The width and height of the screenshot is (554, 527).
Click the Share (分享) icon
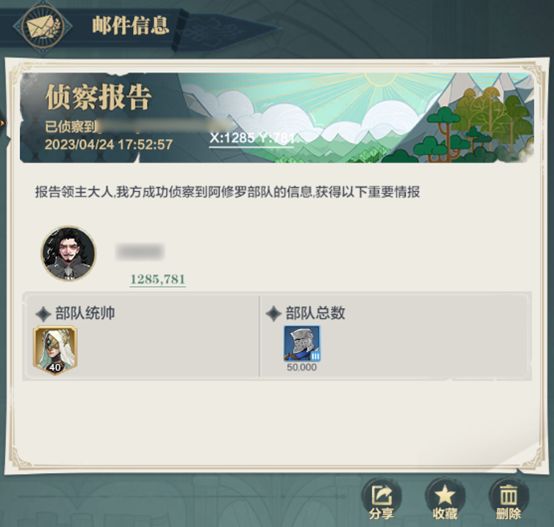(382, 499)
